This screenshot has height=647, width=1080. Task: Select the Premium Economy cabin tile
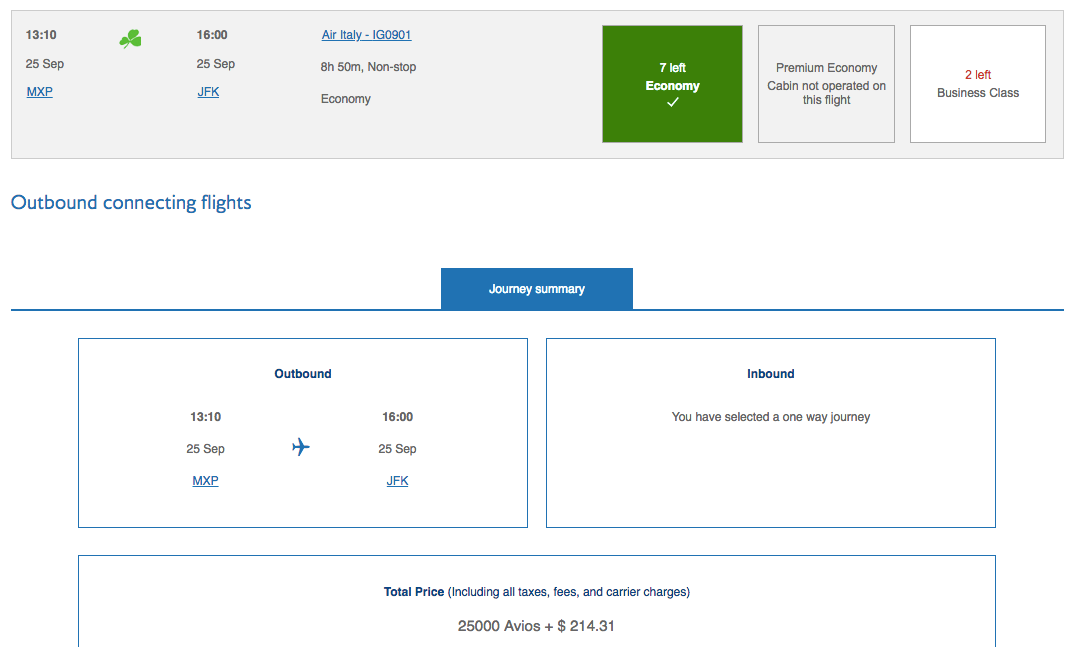[x=827, y=84]
